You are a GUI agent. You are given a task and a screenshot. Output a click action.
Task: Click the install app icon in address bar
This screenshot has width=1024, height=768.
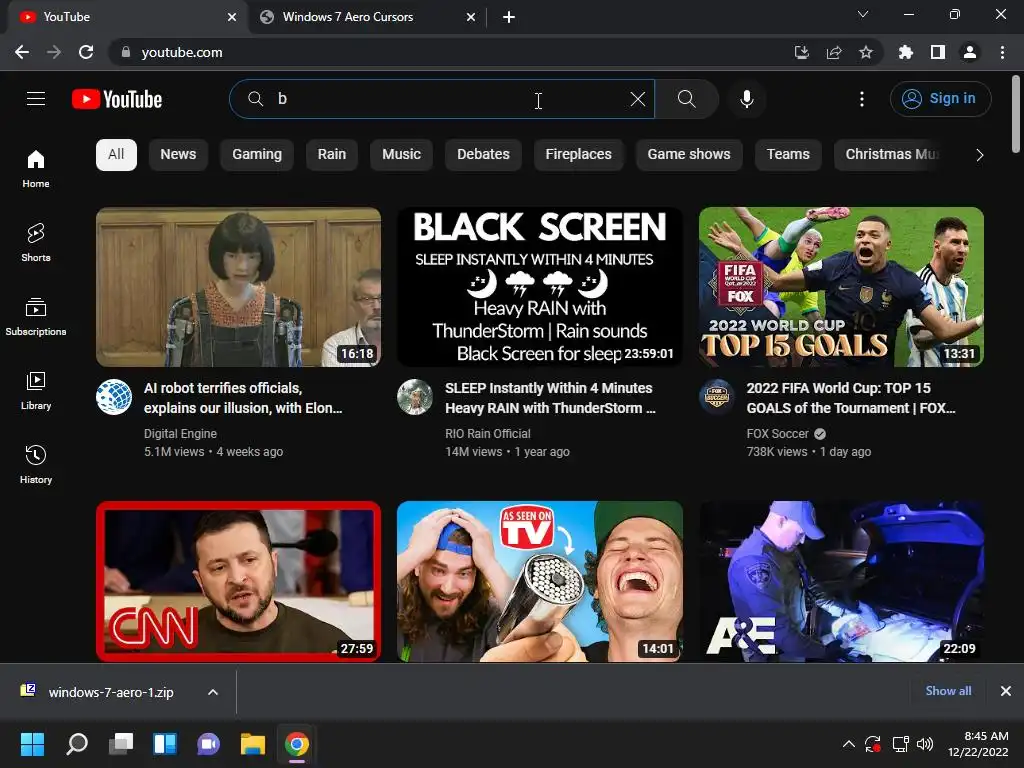[801, 52]
